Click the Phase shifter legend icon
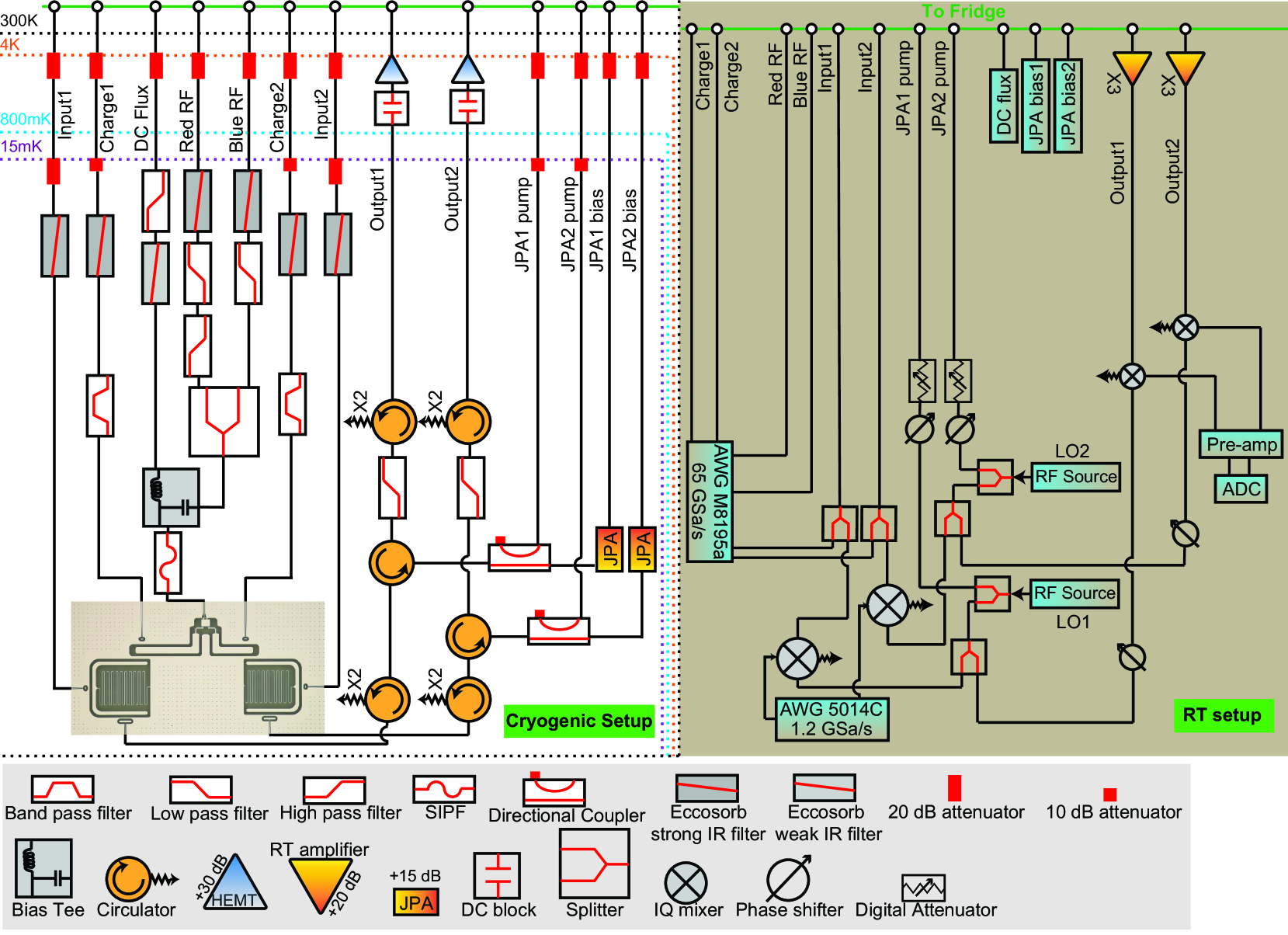This screenshot has height=935, width=1288. 787,879
